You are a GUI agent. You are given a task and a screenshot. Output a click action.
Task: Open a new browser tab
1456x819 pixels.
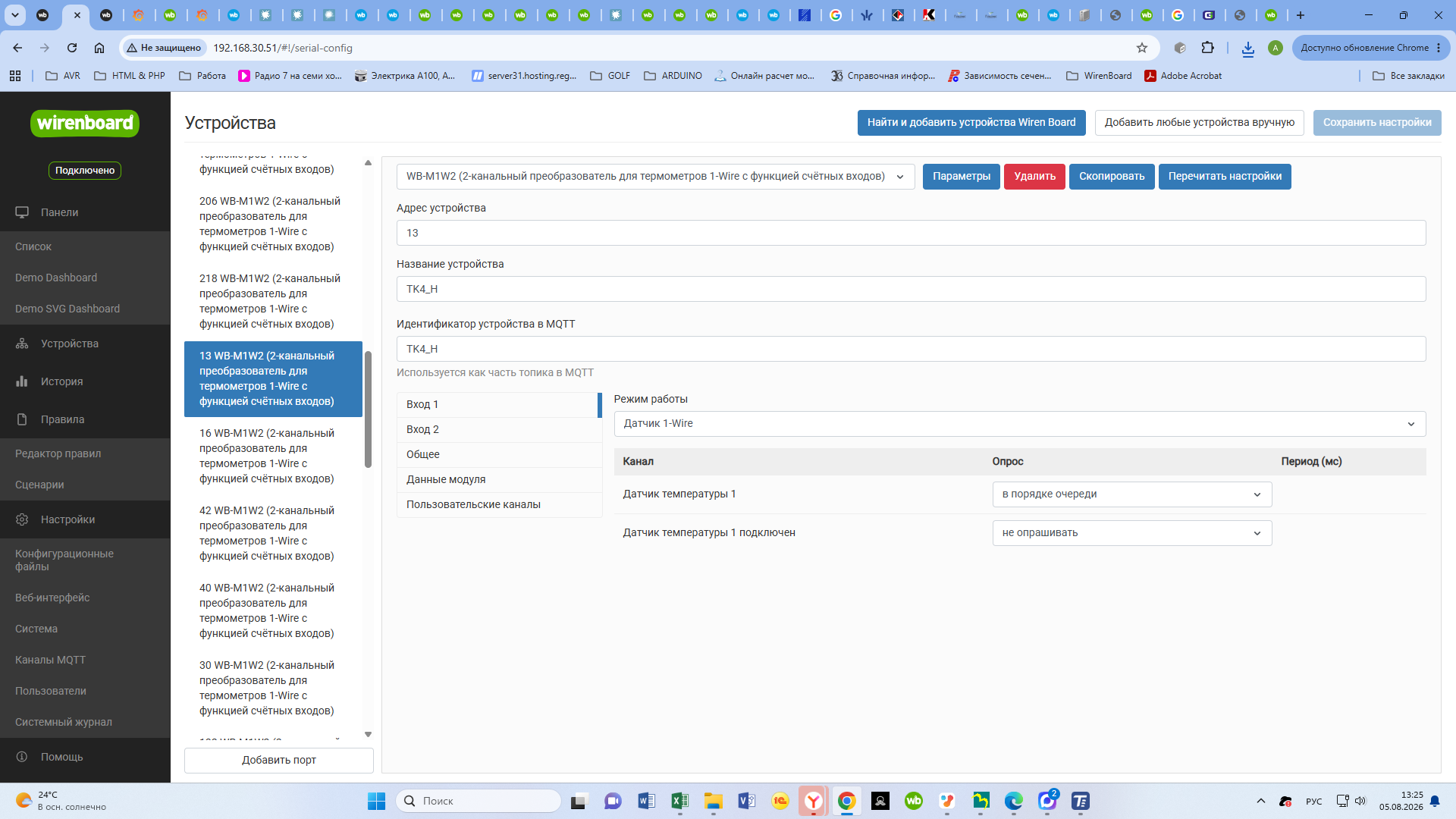click(1301, 15)
